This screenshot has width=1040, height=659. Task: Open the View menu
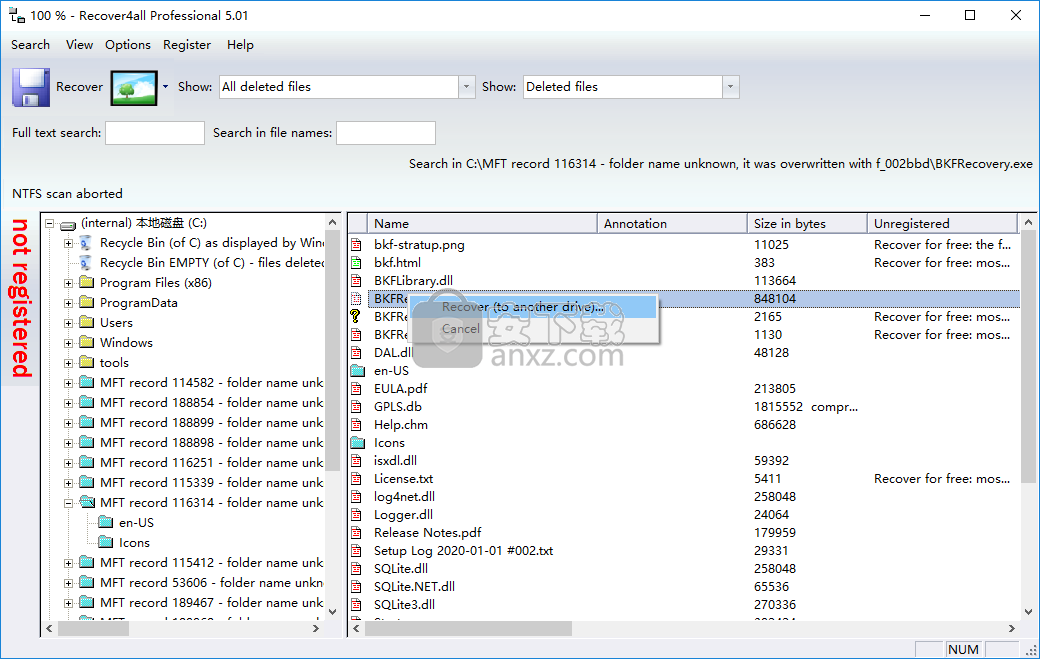tap(79, 44)
